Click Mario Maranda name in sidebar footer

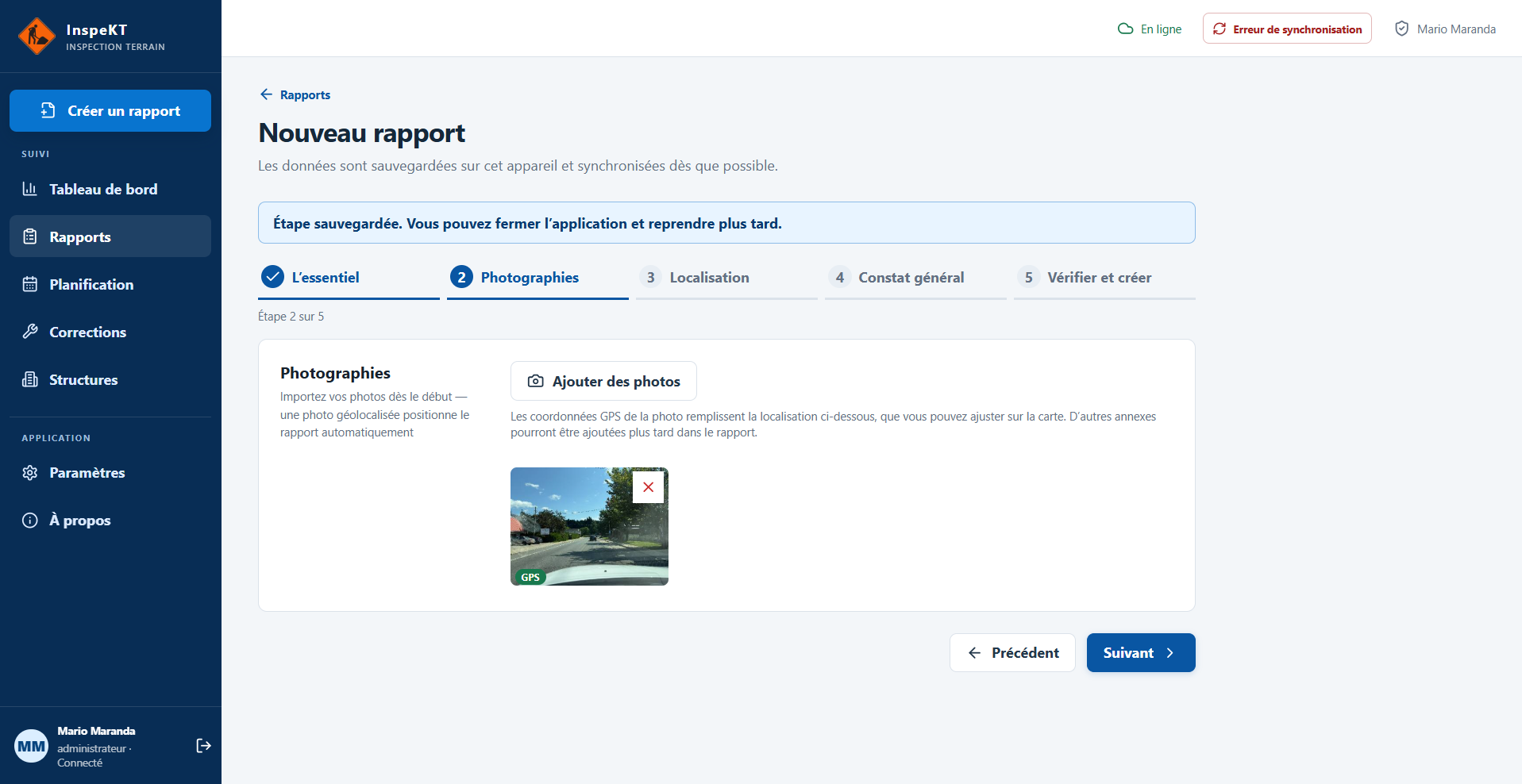96,731
